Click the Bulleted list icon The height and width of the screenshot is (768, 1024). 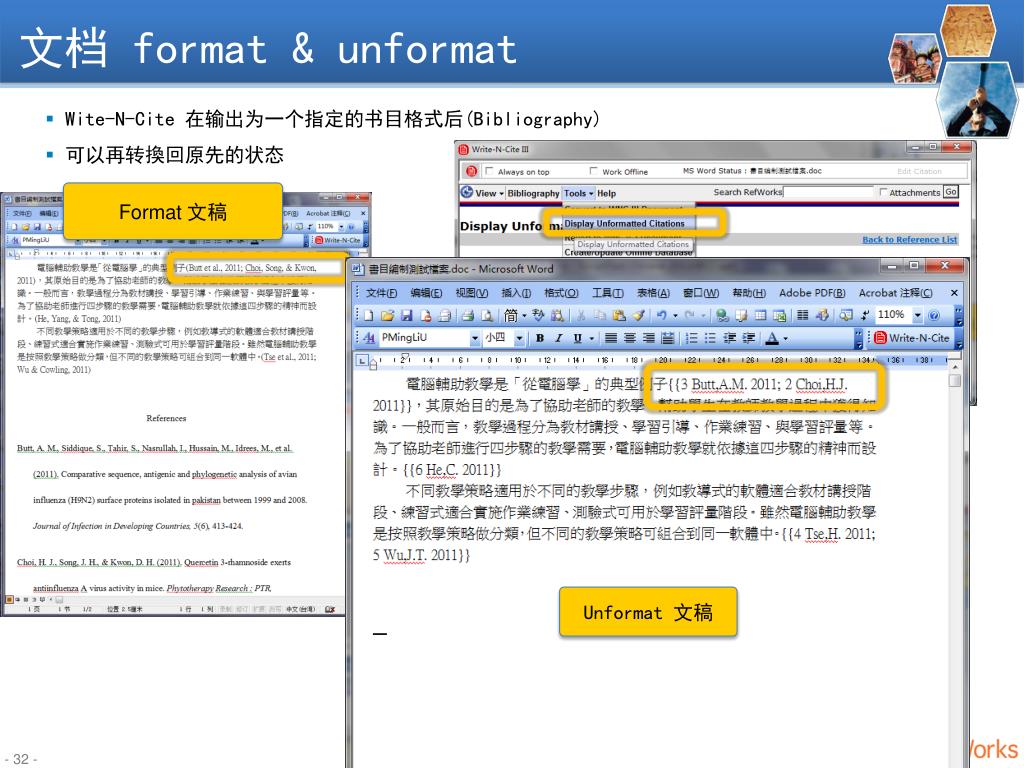[x=710, y=338]
